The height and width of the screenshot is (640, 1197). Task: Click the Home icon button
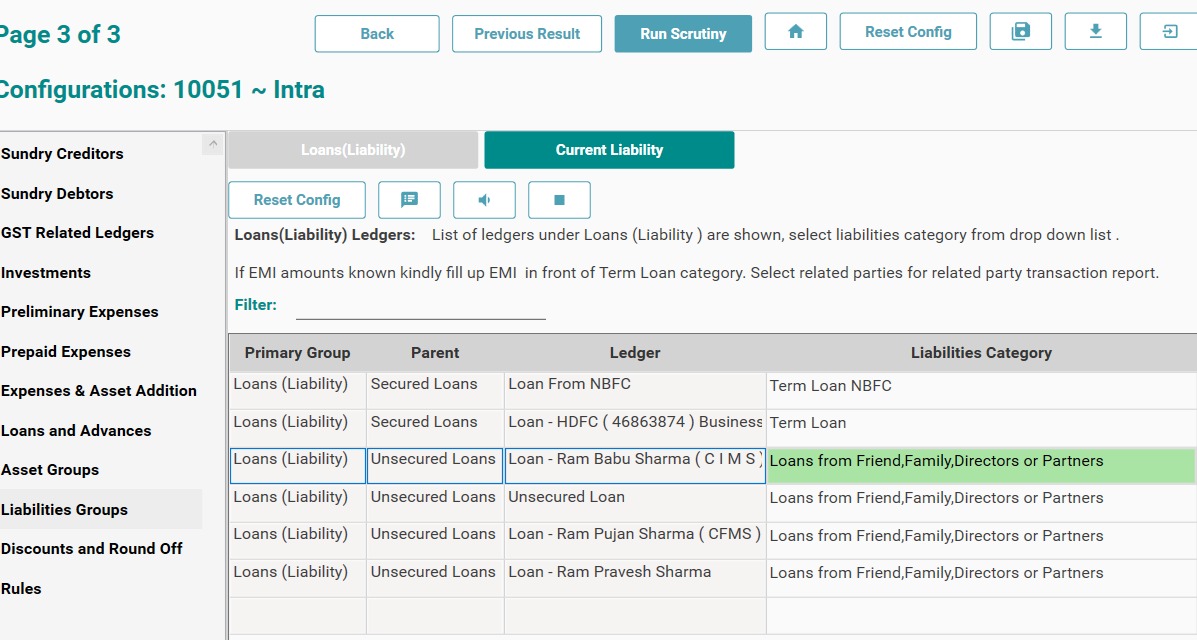[x=795, y=32]
